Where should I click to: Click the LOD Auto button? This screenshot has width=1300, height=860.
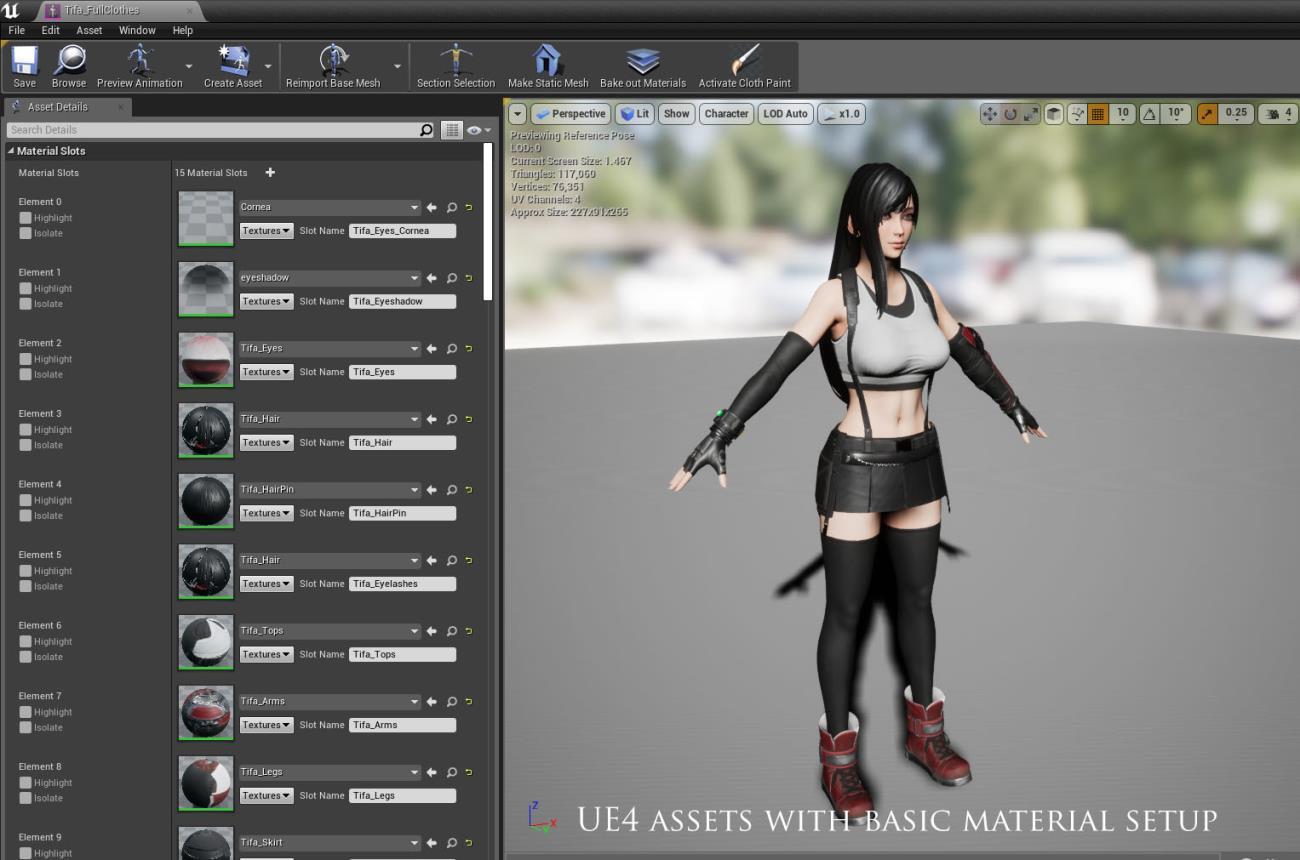(785, 114)
